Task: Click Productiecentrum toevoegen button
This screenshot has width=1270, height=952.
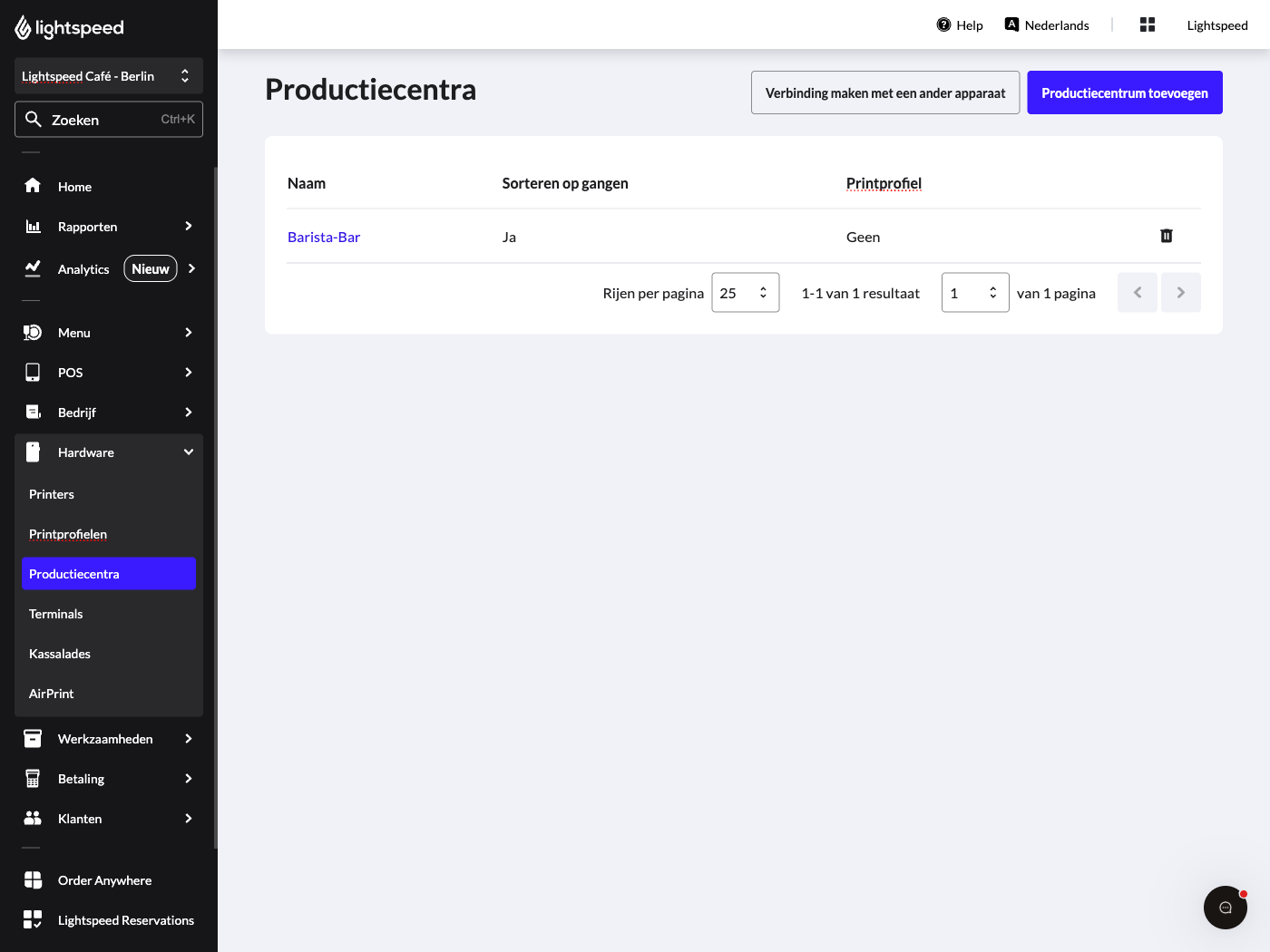Action: click(x=1125, y=92)
